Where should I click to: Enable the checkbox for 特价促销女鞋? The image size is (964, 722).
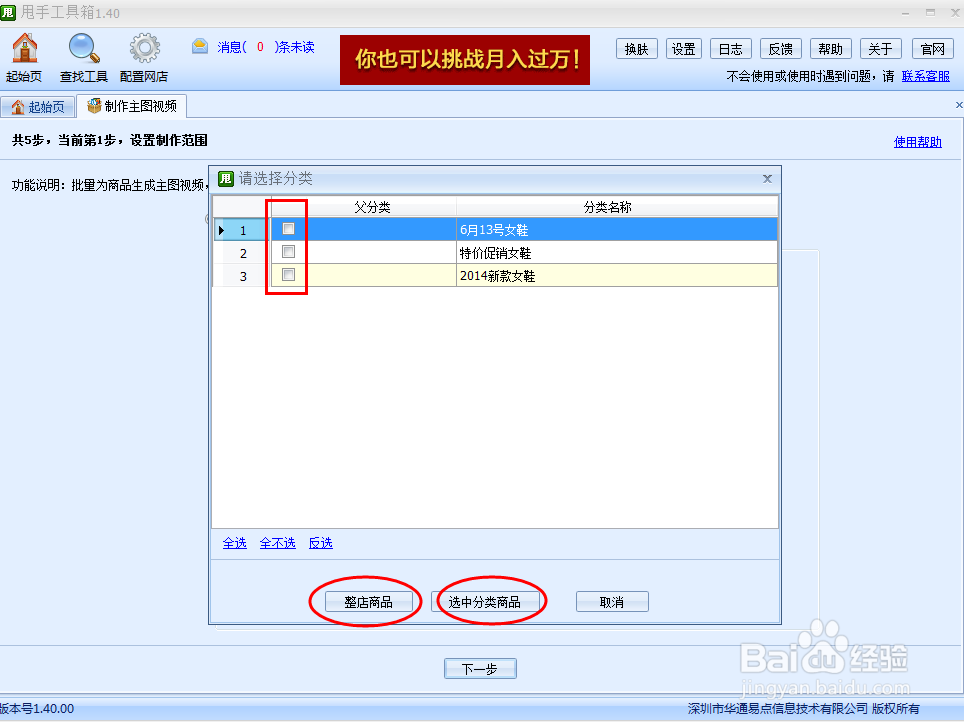tap(287, 252)
